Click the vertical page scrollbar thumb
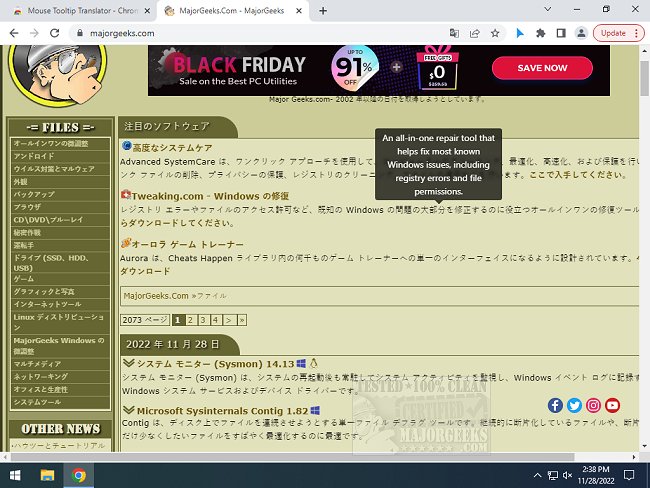 click(645, 78)
